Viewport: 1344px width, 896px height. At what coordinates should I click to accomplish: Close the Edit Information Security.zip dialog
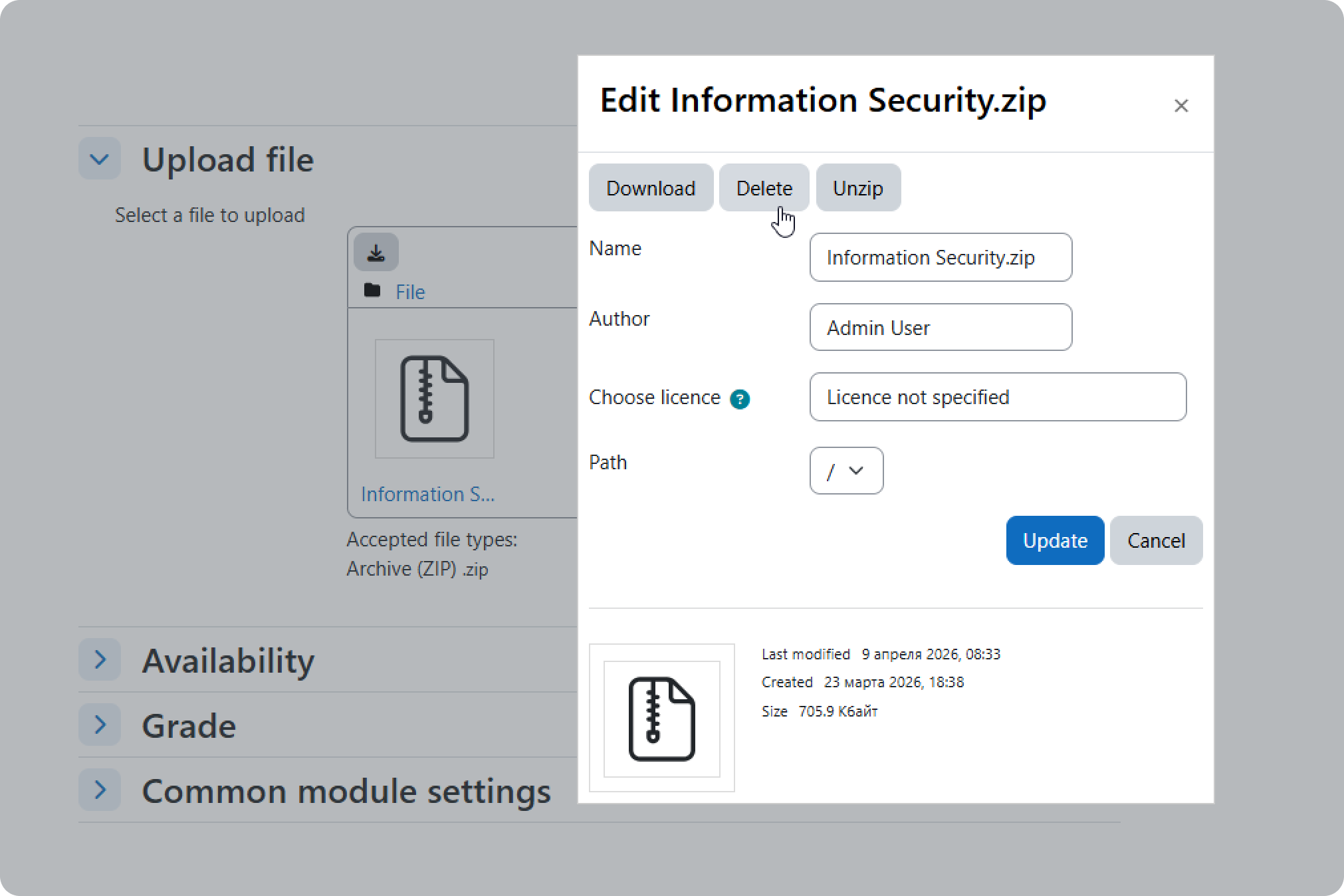click(1180, 106)
